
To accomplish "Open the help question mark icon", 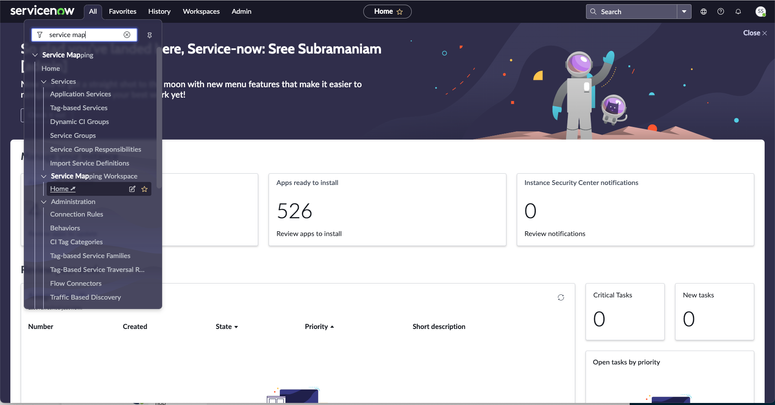I will tap(721, 11).
